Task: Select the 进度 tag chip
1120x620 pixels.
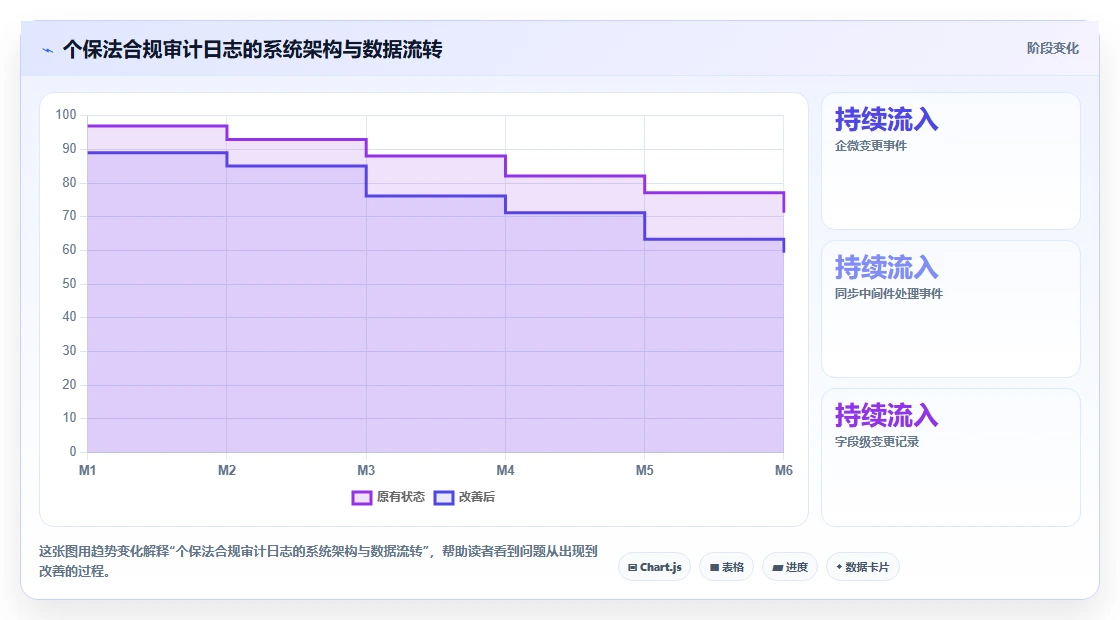Action: click(x=790, y=567)
